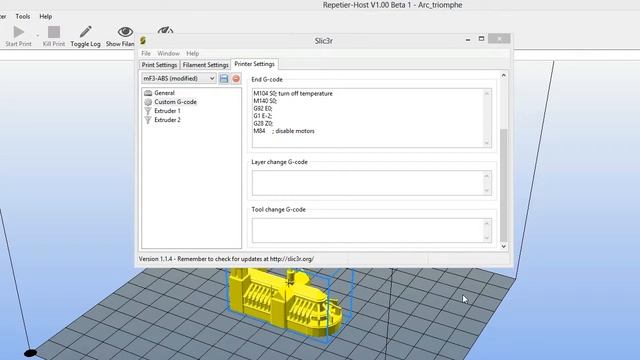Open the Slic3r Help menu
The height and width of the screenshot is (360, 640).
pos(192,53)
